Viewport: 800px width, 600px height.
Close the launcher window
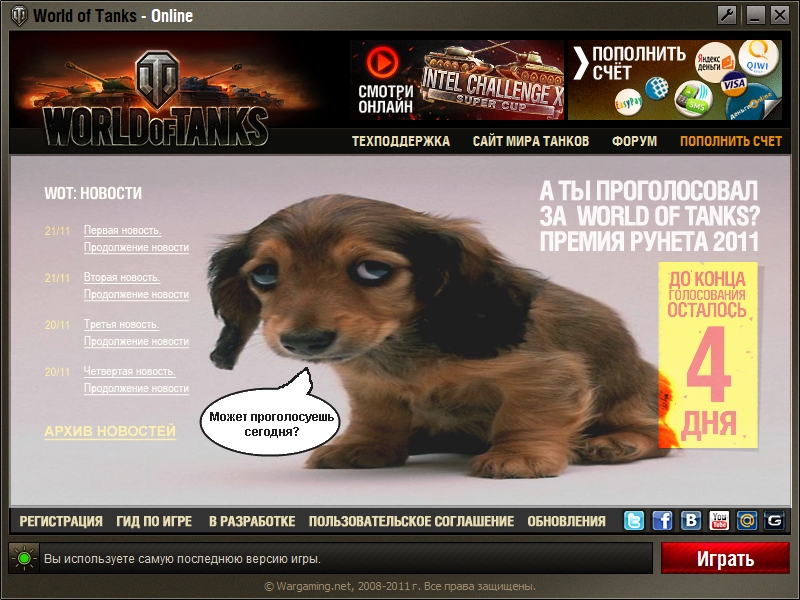[780, 15]
